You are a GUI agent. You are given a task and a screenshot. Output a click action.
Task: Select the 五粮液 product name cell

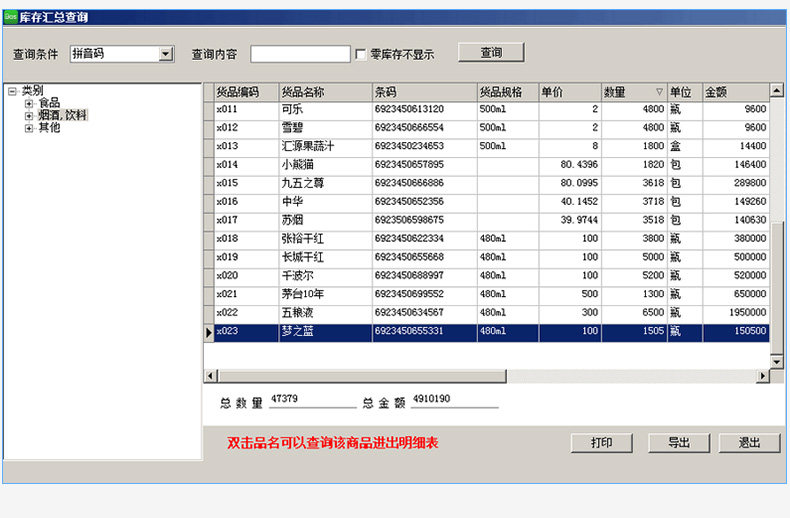click(325, 312)
